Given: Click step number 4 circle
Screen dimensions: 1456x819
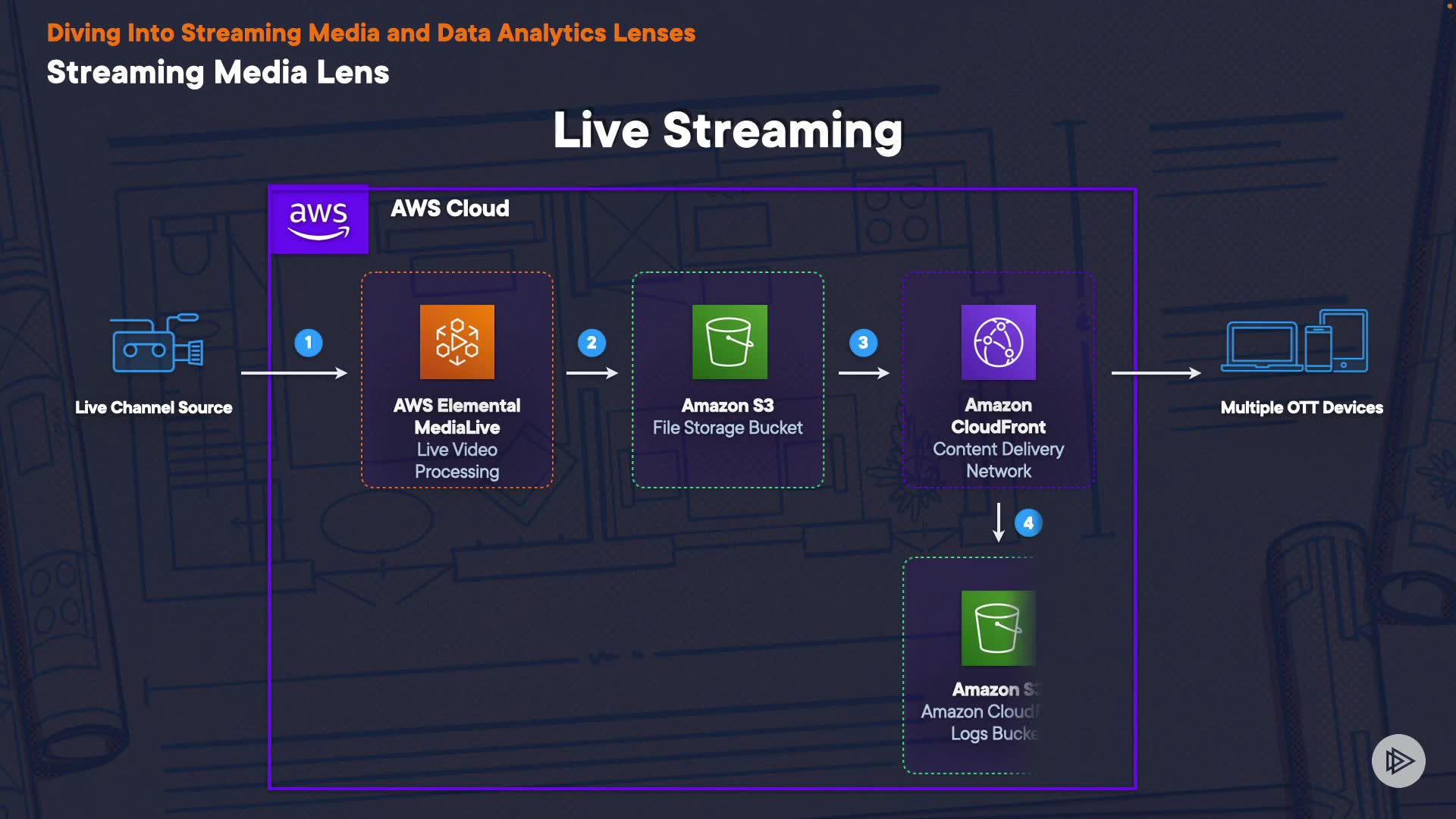Looking at the screenshot, I should (1028, 523).
